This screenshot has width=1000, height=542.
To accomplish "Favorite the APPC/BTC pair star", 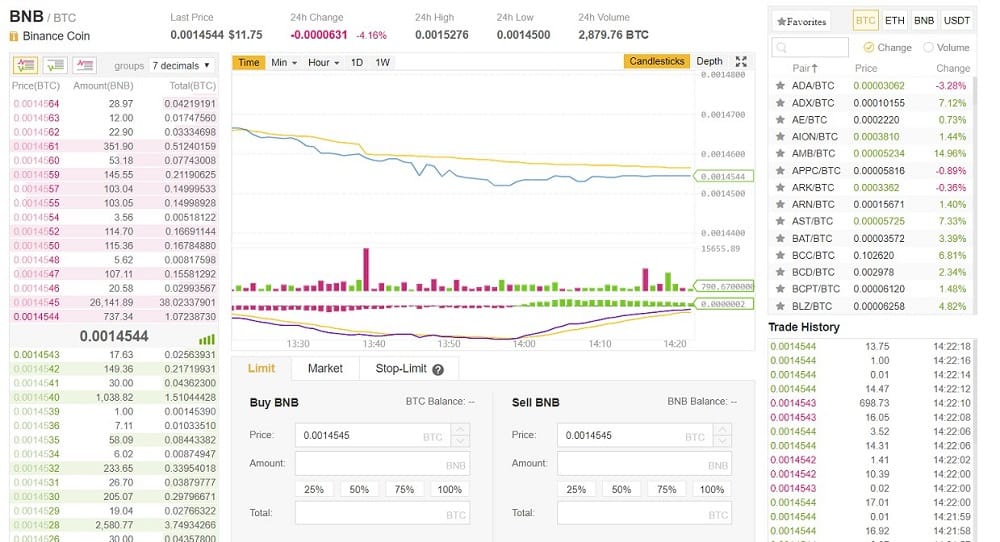I will (779, 170).
